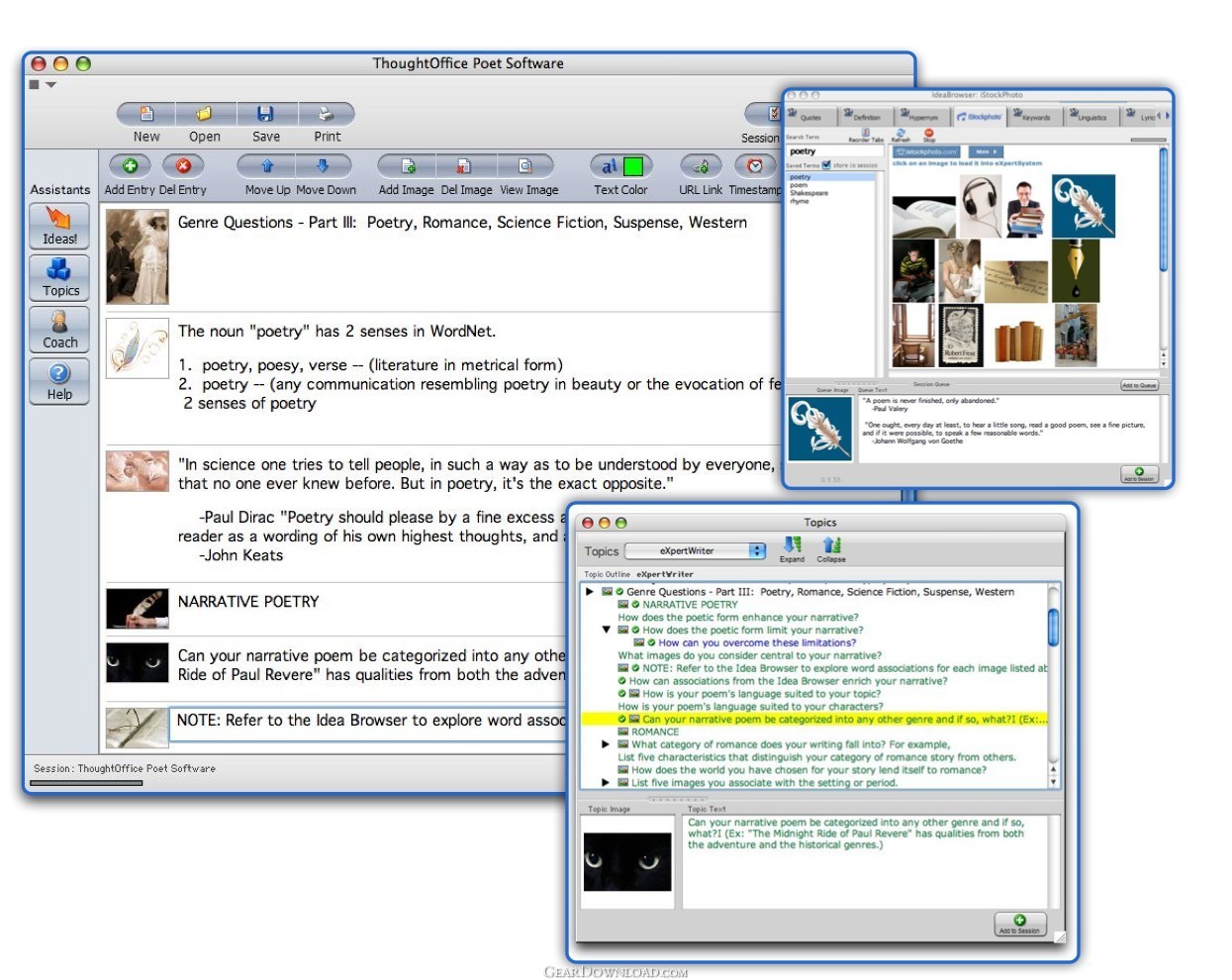The height and width of the screenshot is (980, 1232).
Task: Open the Coach assistant
Action: coord(59,330)
